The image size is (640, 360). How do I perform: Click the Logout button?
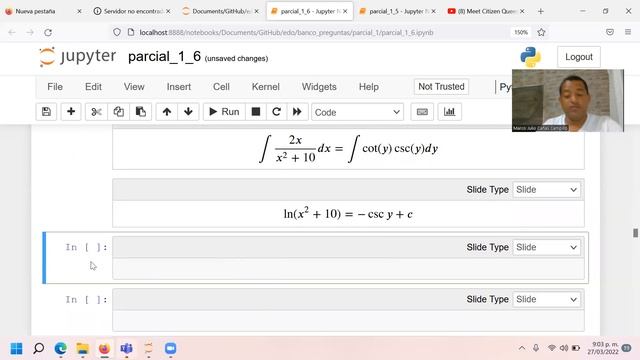[x=578, y=57]
